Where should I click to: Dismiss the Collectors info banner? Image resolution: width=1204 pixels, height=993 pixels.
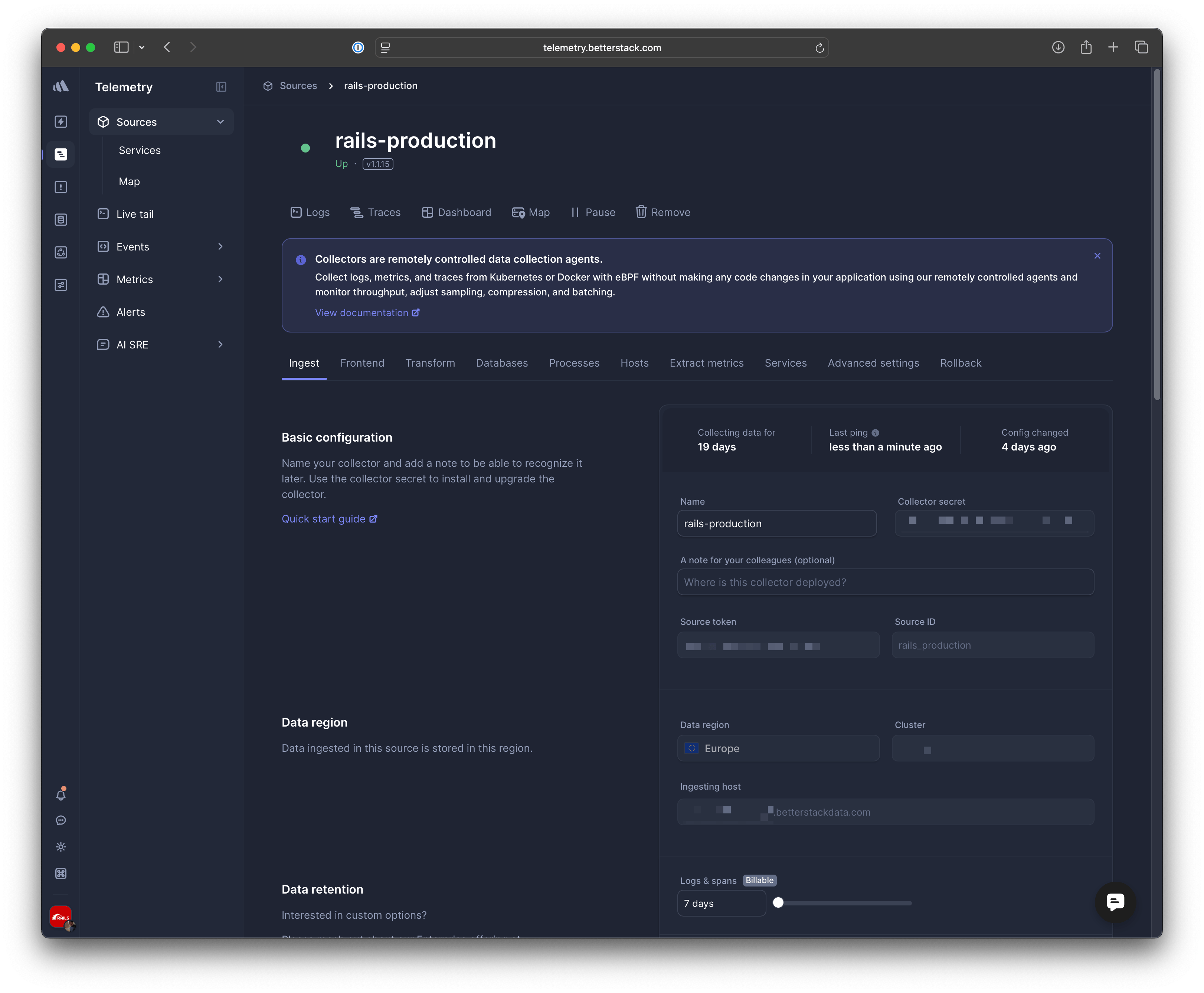click(x=1097, y=256)
